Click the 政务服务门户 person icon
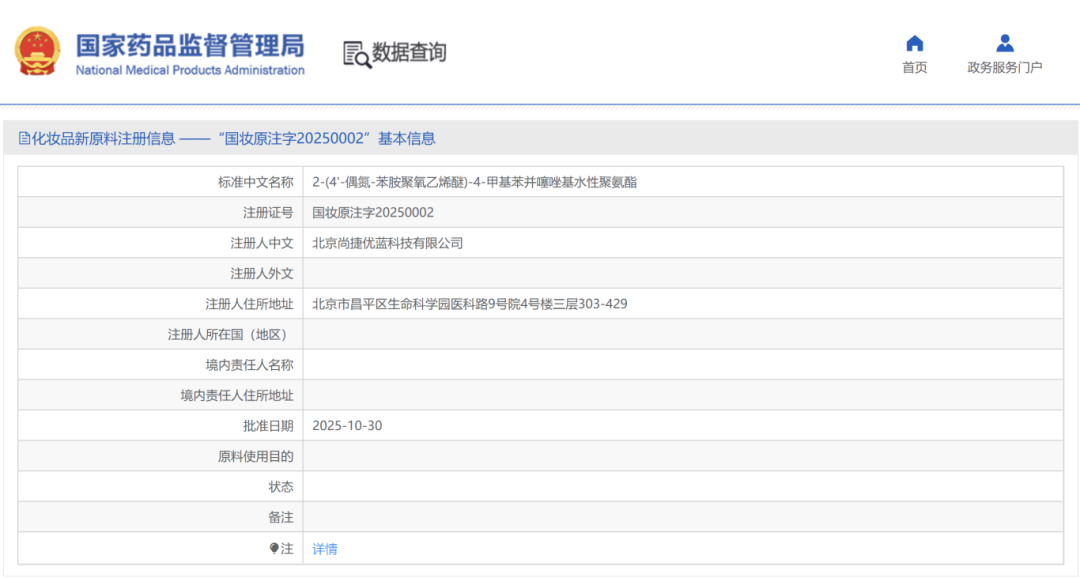Screen dimensions: 1080x578 coord(1003,42)
